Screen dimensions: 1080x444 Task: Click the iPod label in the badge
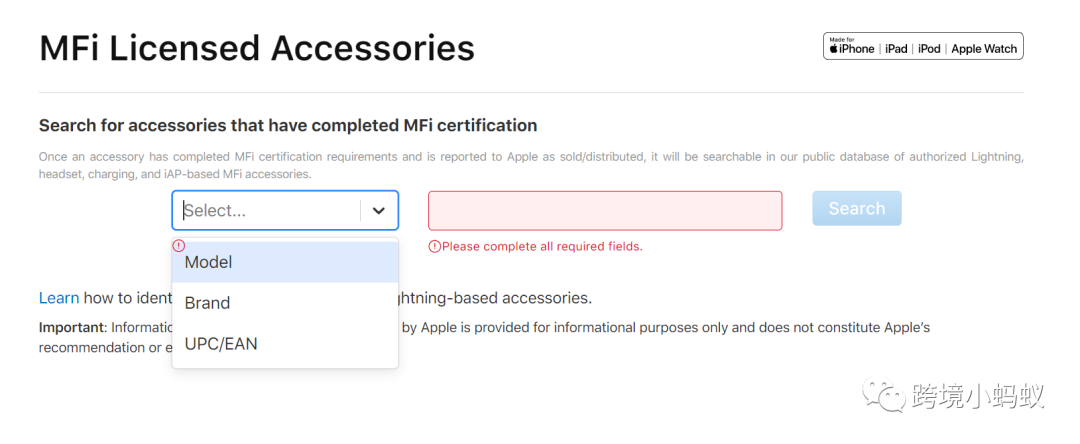pyautogui.click(x=929, y=48)
